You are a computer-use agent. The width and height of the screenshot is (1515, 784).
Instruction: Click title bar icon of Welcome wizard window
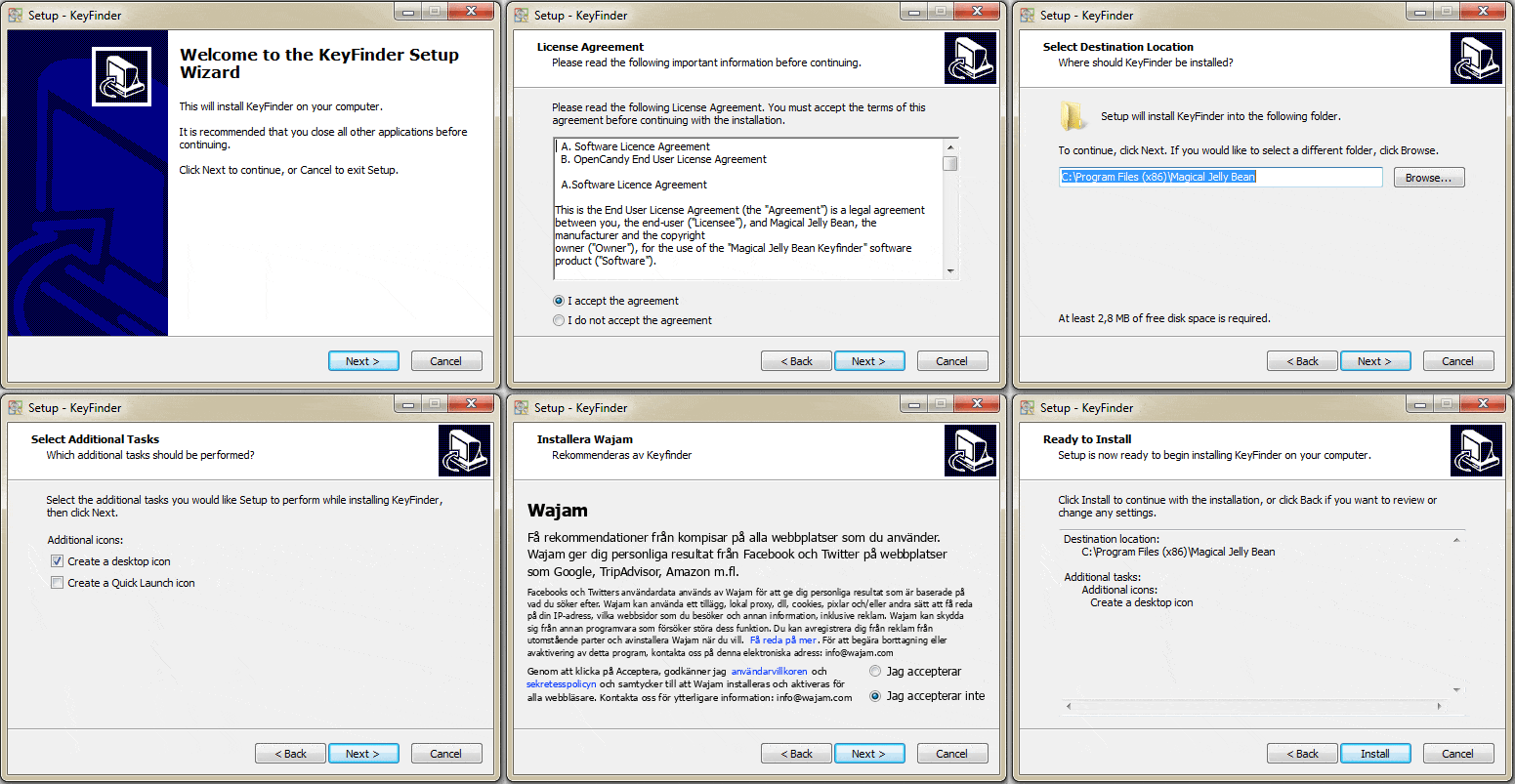16,15
